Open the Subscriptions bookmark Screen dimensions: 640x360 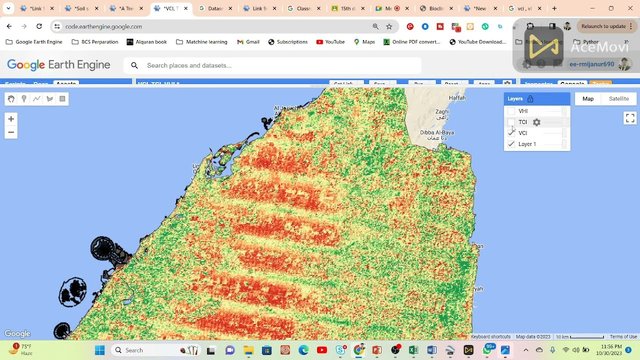coord(288,42)
